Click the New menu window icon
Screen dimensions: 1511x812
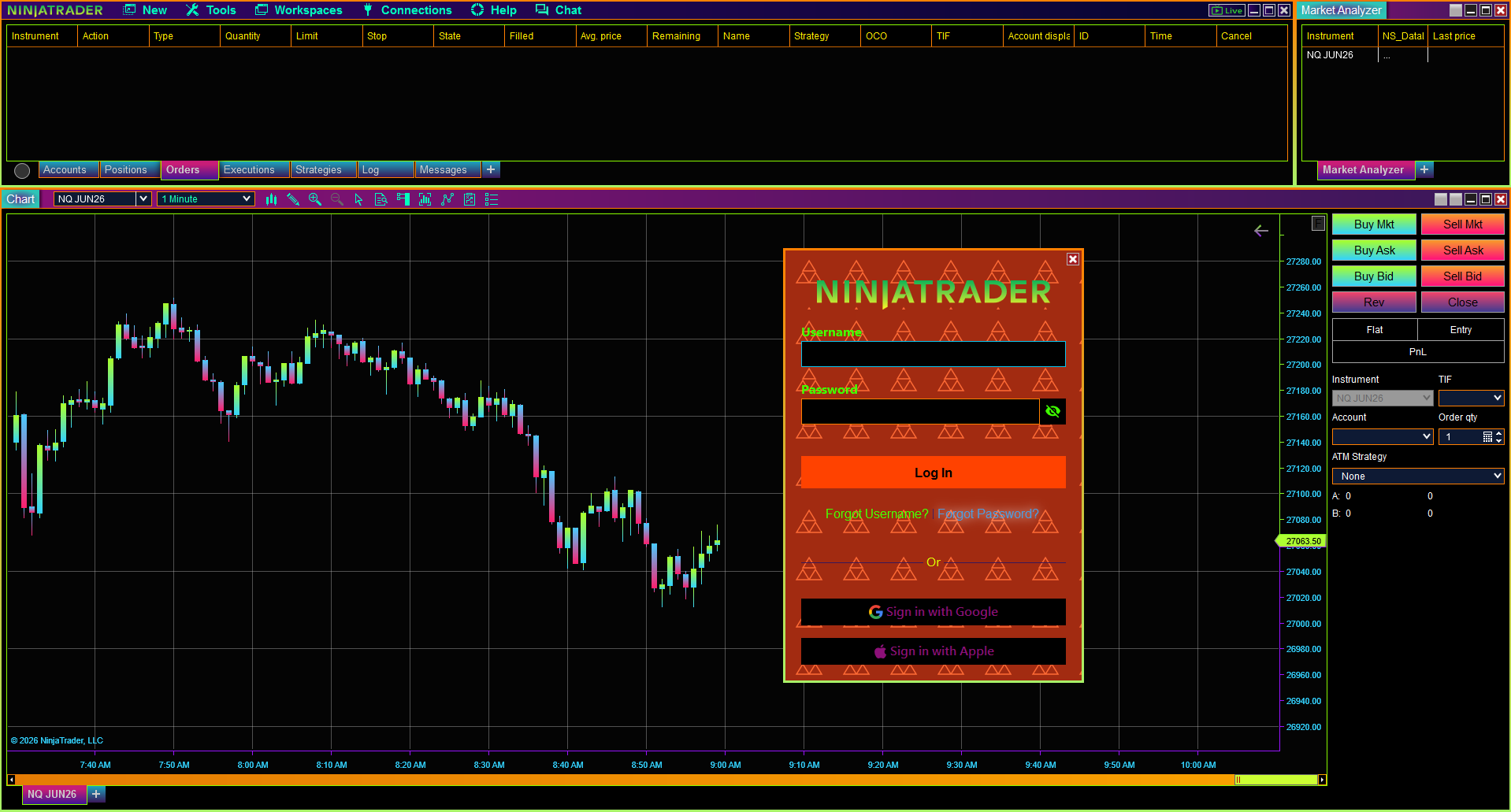pos(129,10)
